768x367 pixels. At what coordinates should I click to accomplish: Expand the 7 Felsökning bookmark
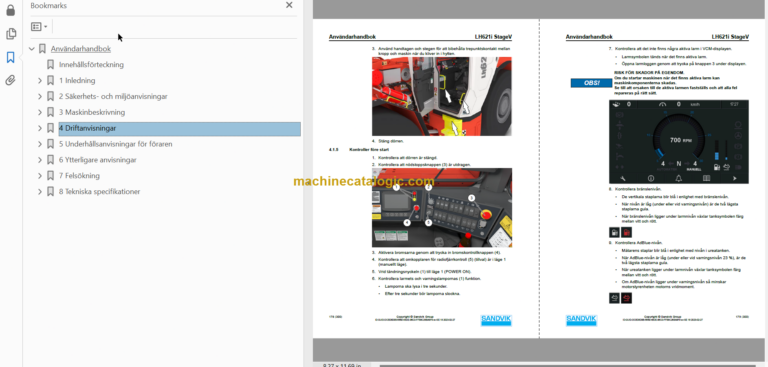coord(40,175)
